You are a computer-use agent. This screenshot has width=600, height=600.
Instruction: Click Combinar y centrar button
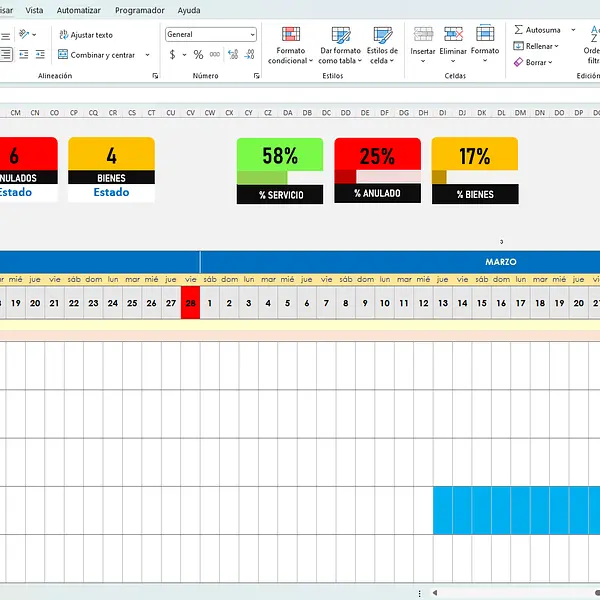[x=96, y=55]
